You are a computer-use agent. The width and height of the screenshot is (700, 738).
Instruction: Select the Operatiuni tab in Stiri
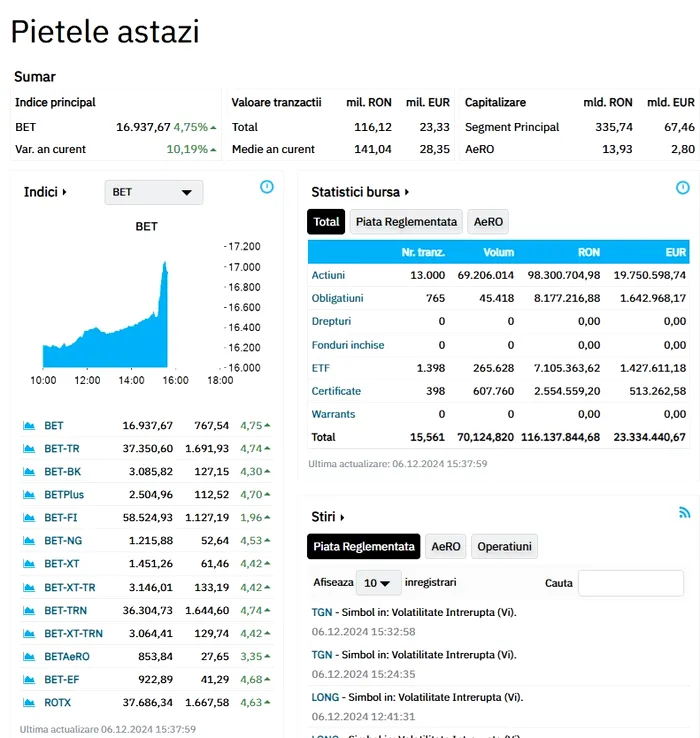click(x=505, y=547)
